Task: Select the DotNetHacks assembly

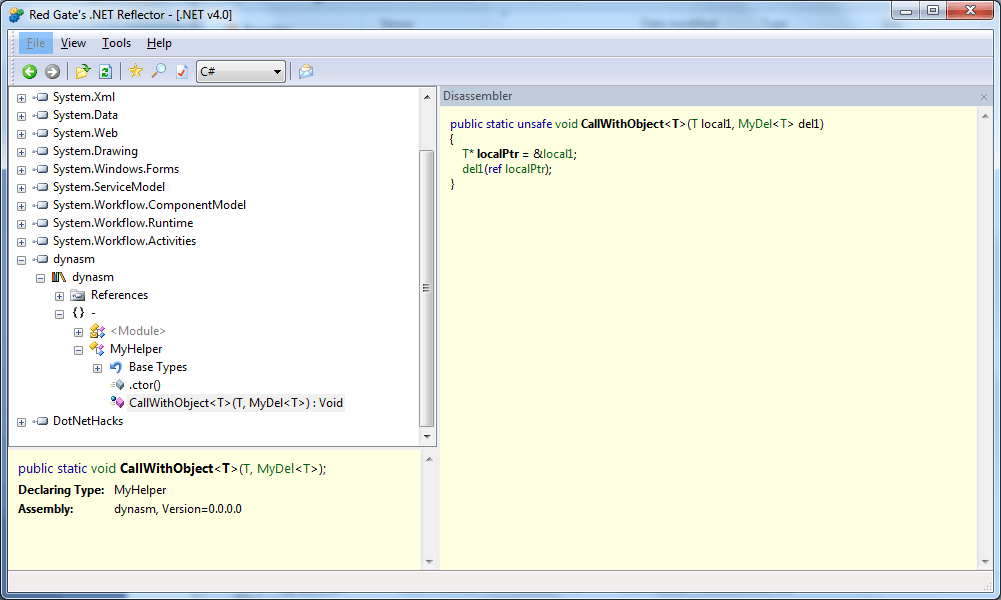Action: [x=88, y=421]
